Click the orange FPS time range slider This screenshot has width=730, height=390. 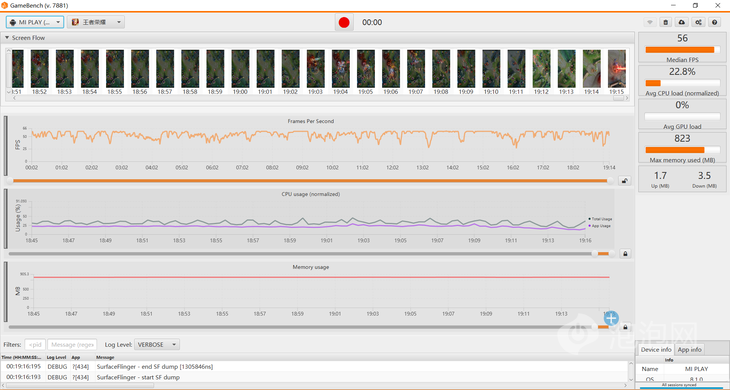pos(310,181)
